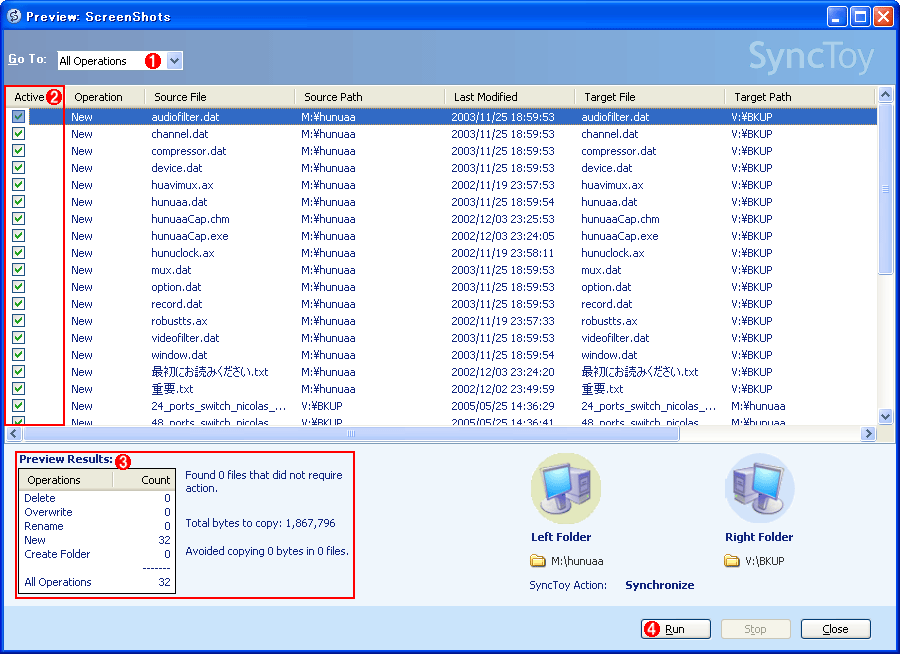Sort by the Source File column header
The image size is (900, 654).
[220, 96]
